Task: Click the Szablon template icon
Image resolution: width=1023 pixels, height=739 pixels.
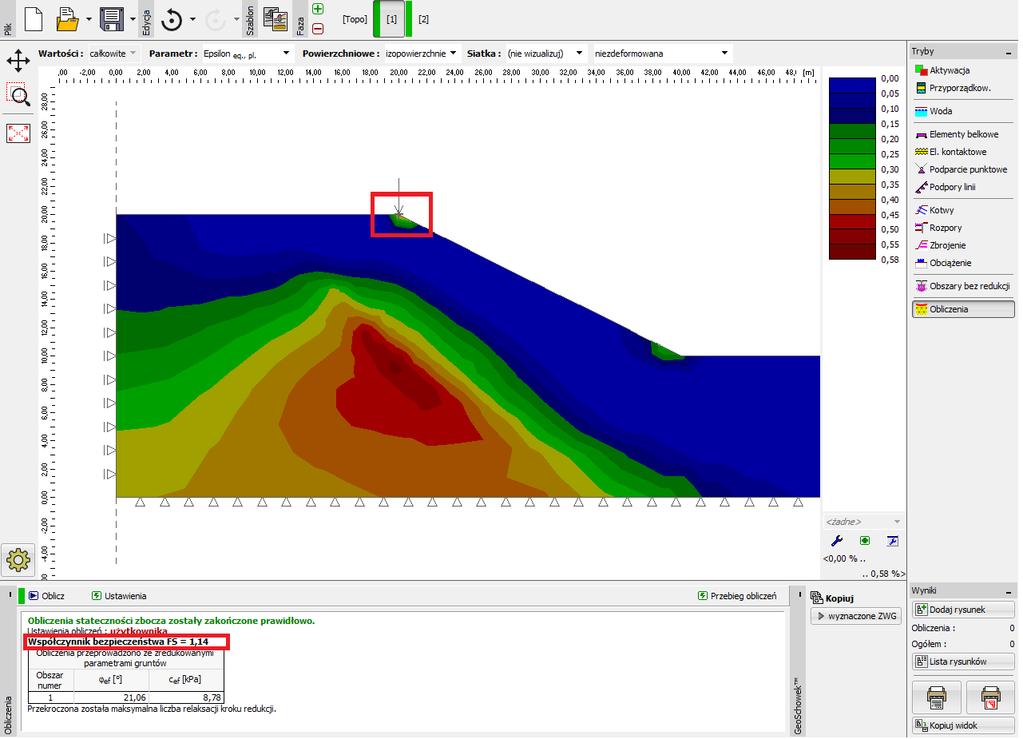Action: point(276,19)
